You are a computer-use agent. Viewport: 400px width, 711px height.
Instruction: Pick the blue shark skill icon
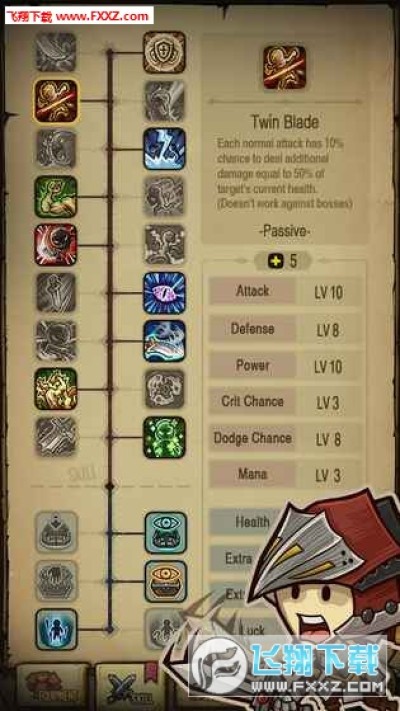point(165,341)
